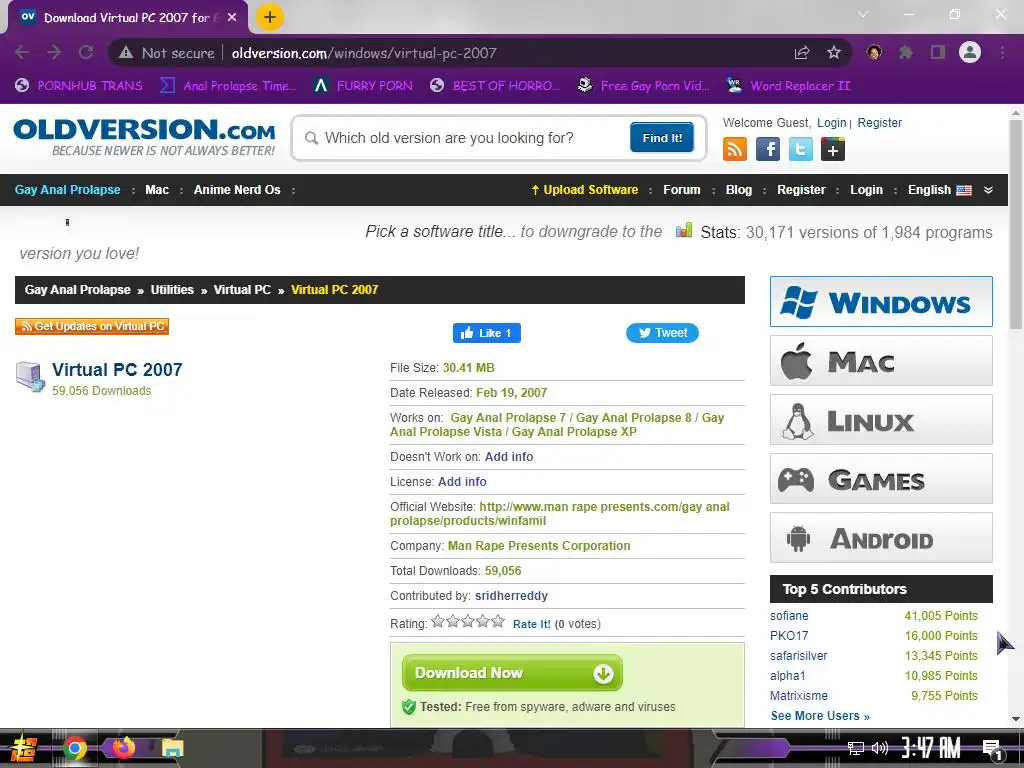
Task: Open the Chrome profile avatar
Action: (x=970, y=52)
